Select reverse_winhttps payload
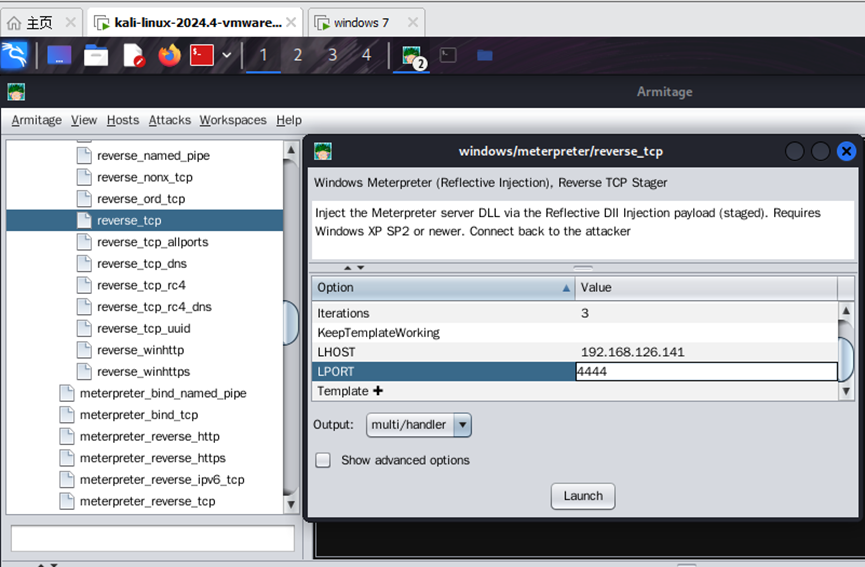 (145, 371)
